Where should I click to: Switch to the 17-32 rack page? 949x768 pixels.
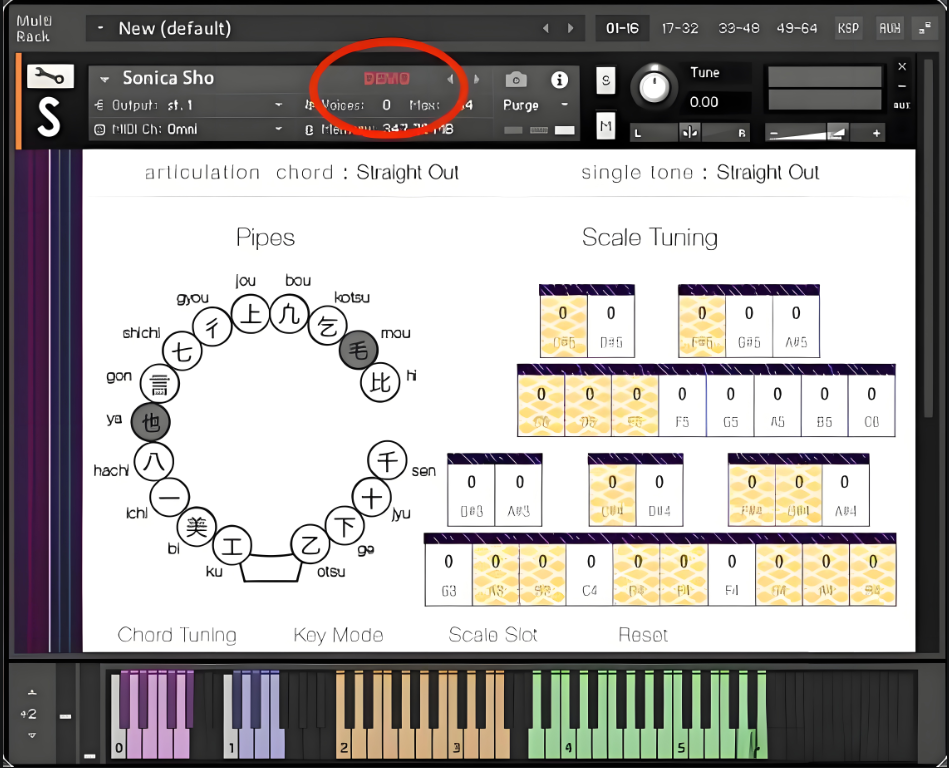(680, 29)
